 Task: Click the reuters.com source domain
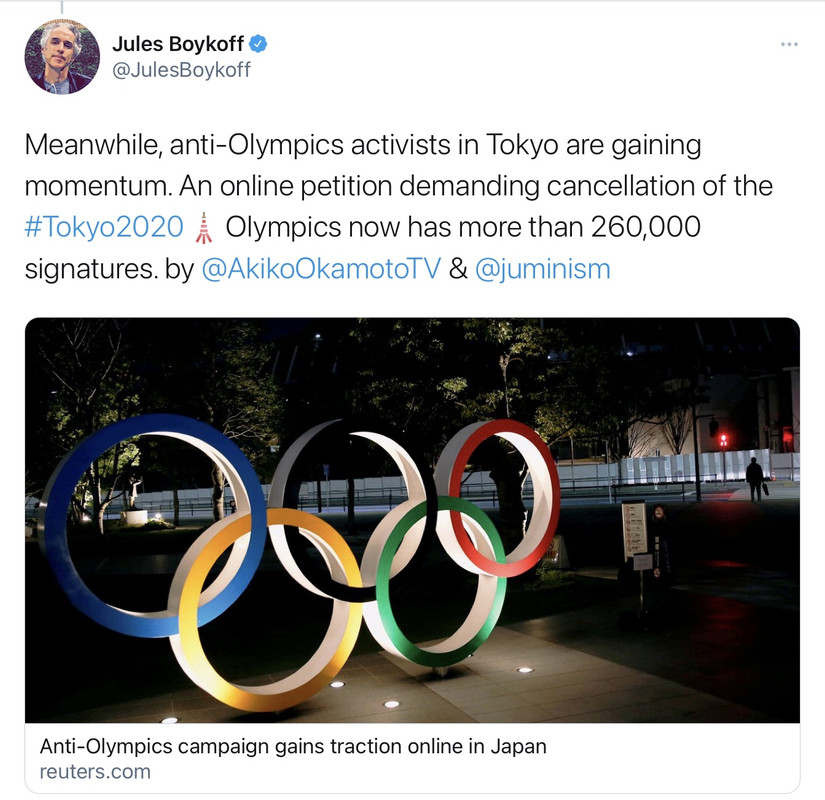(95, 772)
